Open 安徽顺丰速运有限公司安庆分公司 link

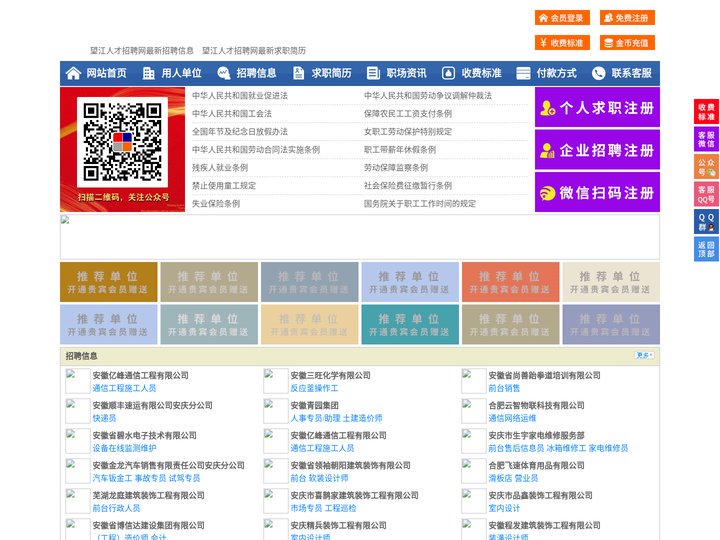[152, 405]
